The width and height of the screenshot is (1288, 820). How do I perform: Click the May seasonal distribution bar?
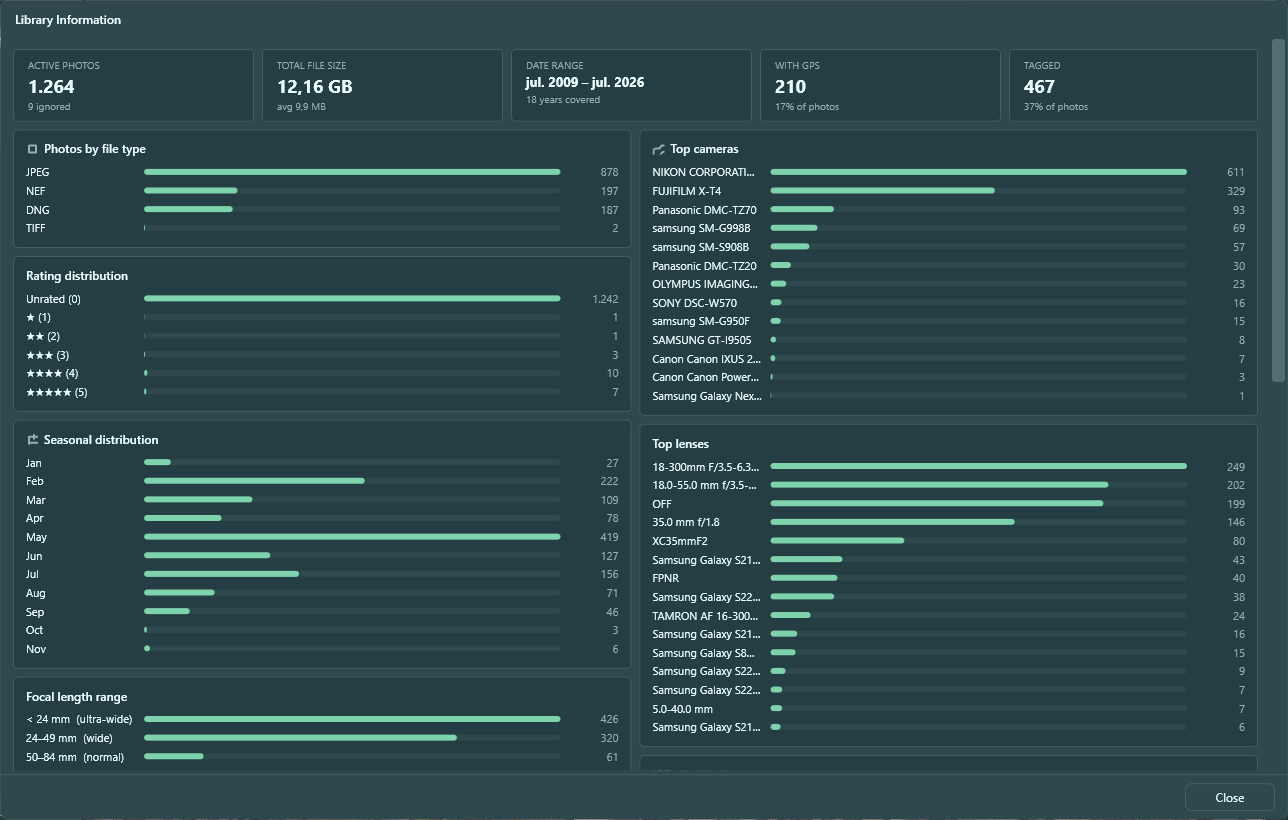click(x=352, y=537)
